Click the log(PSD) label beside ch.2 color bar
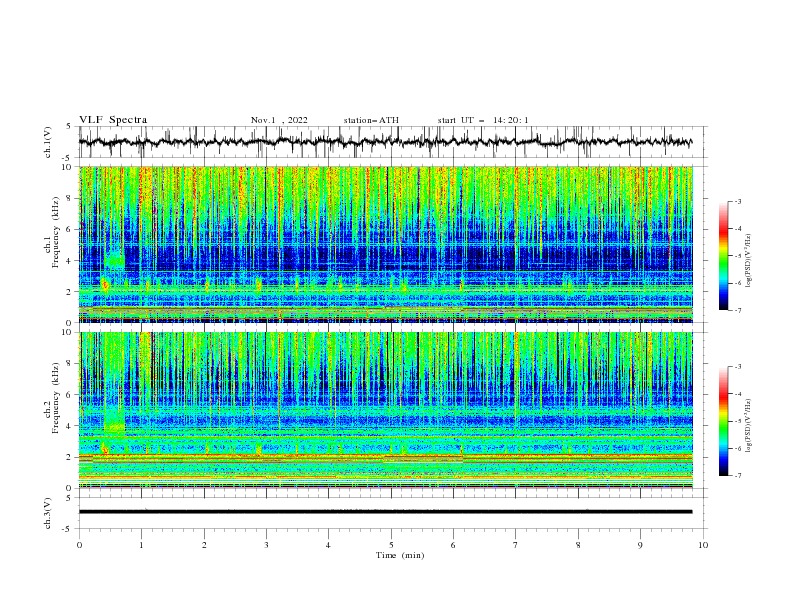Screen dimensions: 792x612 tap(748, 425)
